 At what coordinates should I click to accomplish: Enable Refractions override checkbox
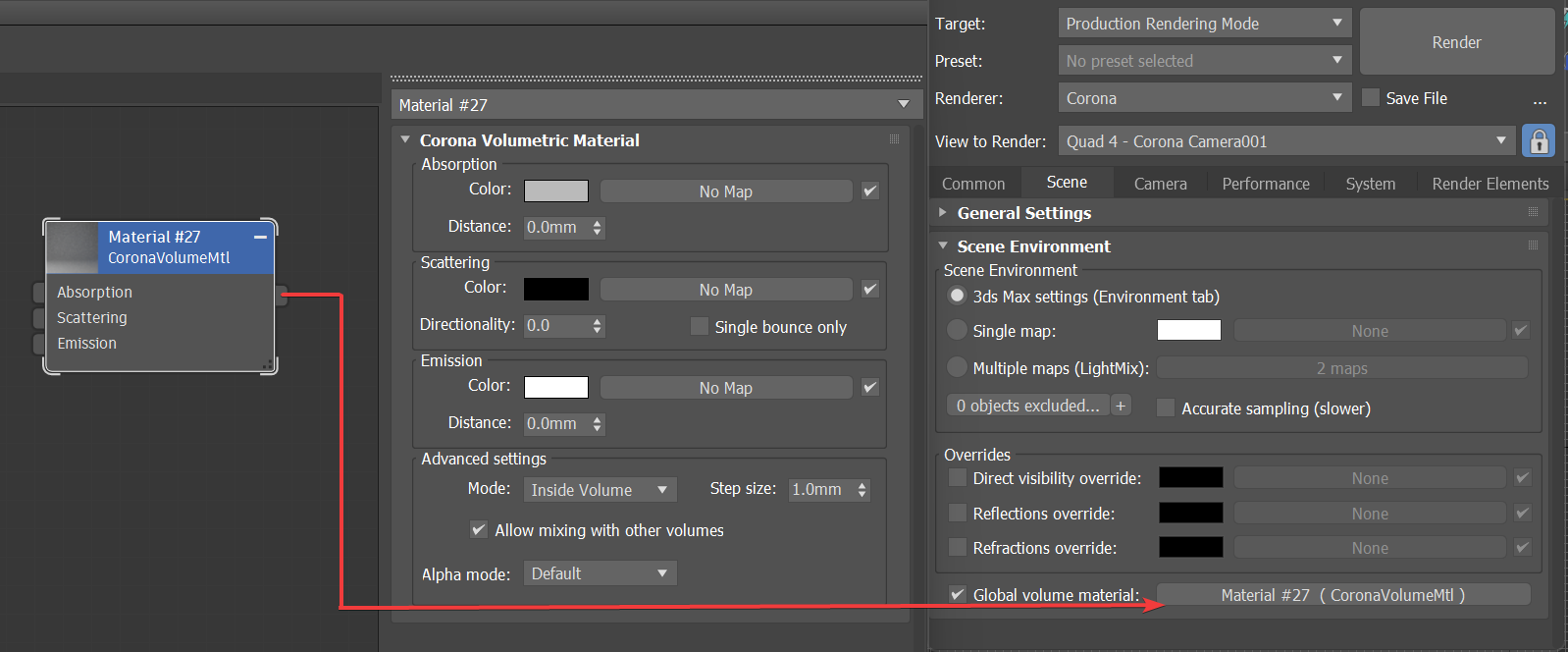(x=958, y=547)
